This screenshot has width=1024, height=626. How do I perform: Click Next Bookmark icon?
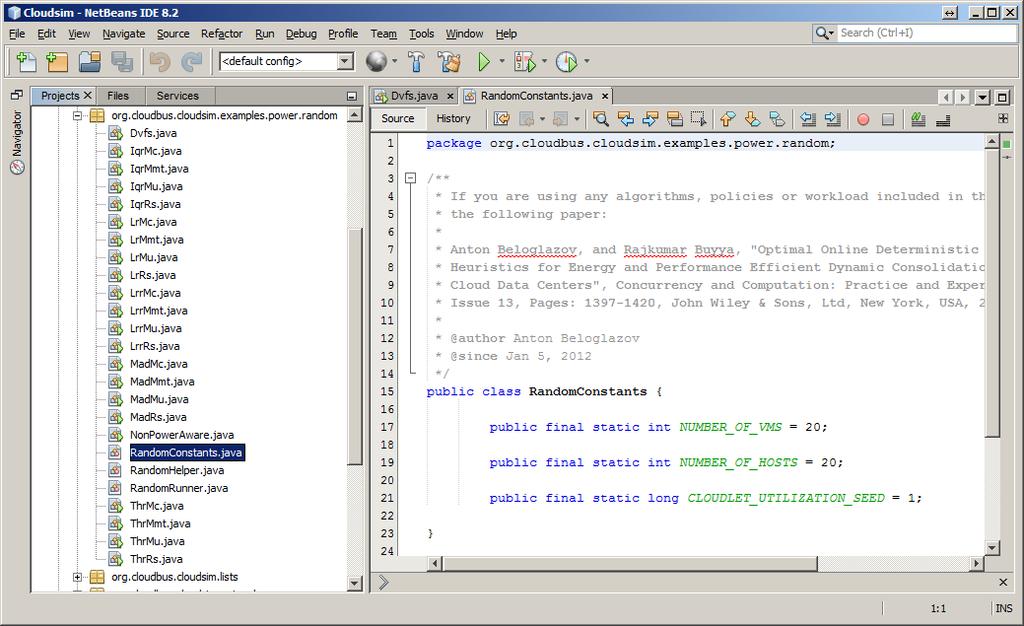point(752,119)
